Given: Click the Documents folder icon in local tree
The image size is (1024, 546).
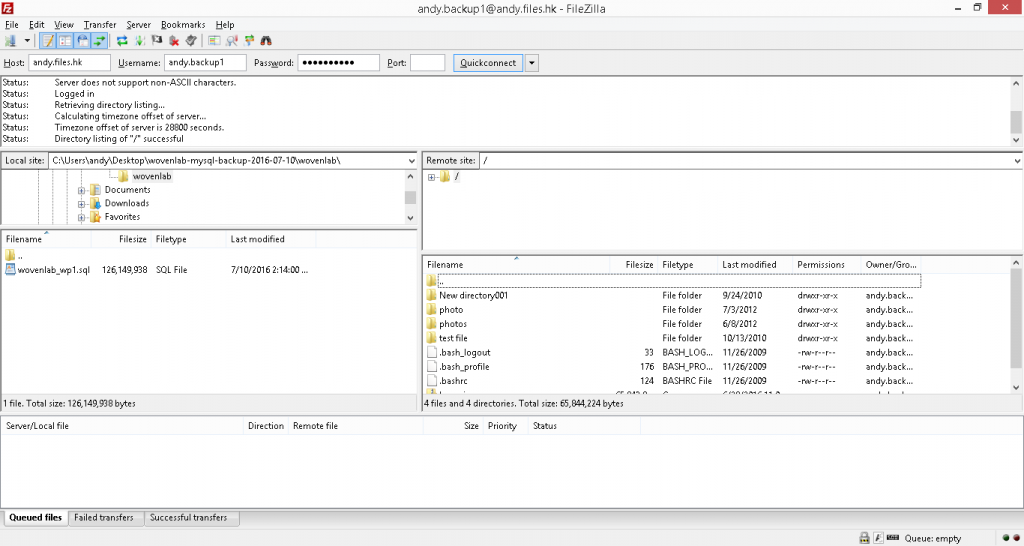Looking at the screenshot, I should 95,189.
